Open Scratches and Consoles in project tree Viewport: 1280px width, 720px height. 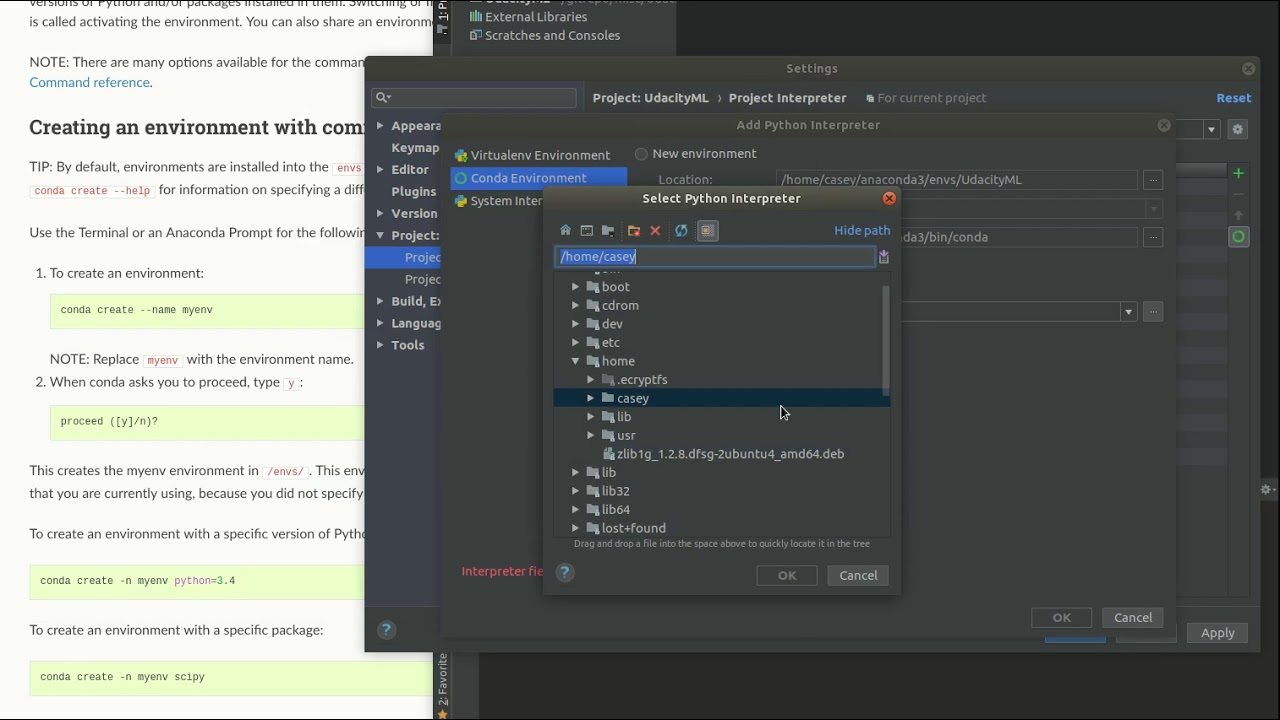[x=544, y=36]
